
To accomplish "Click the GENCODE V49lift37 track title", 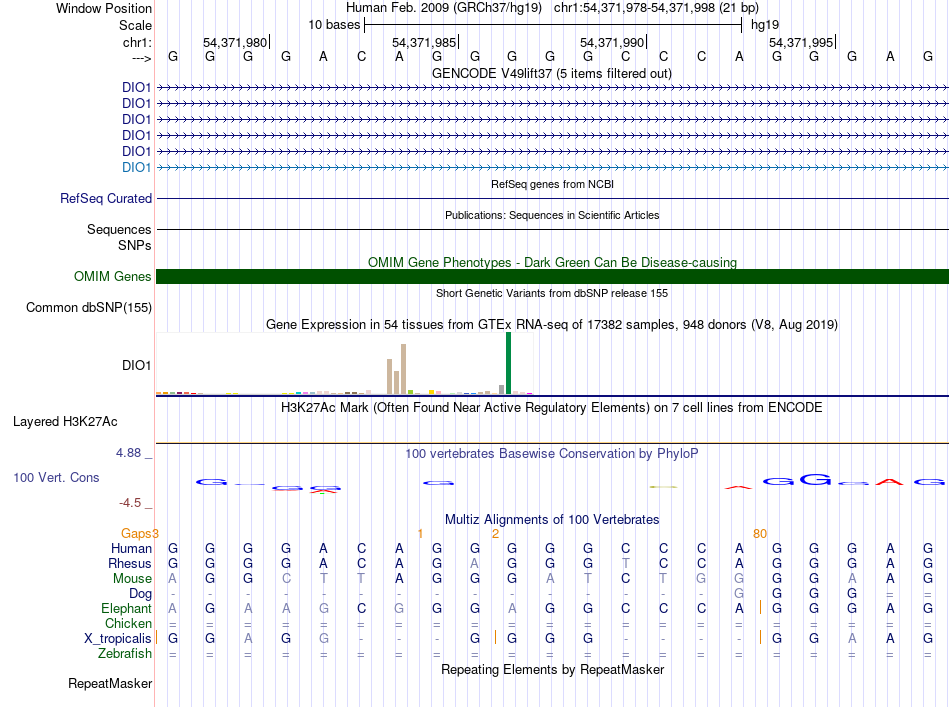I will click(551, 74).
